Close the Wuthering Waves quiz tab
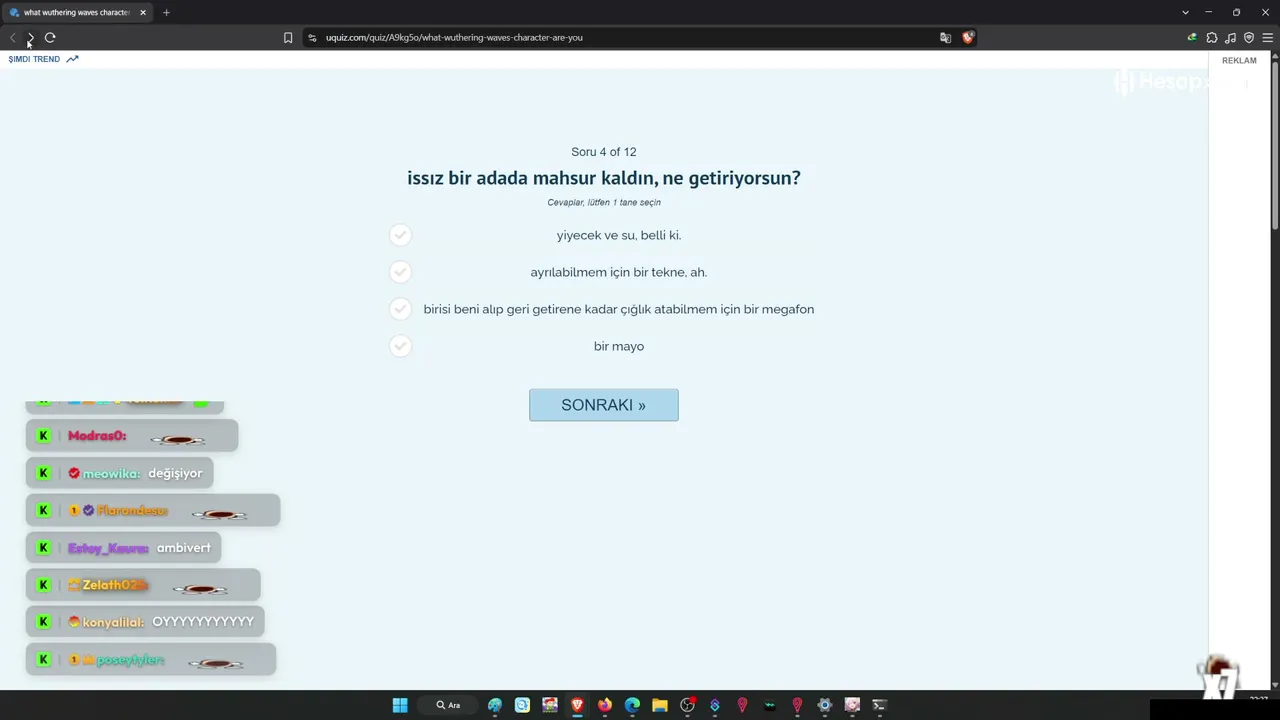 point(143,12)
